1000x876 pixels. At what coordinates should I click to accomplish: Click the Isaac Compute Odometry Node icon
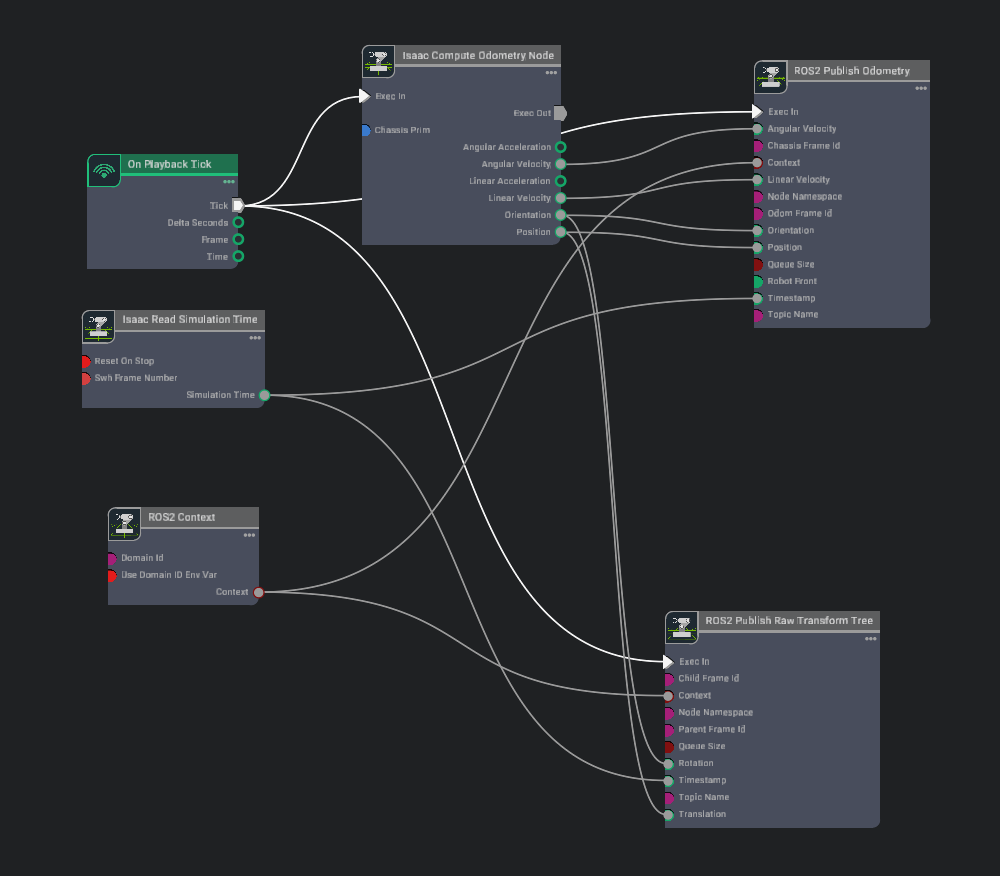[x=378, y=61]
